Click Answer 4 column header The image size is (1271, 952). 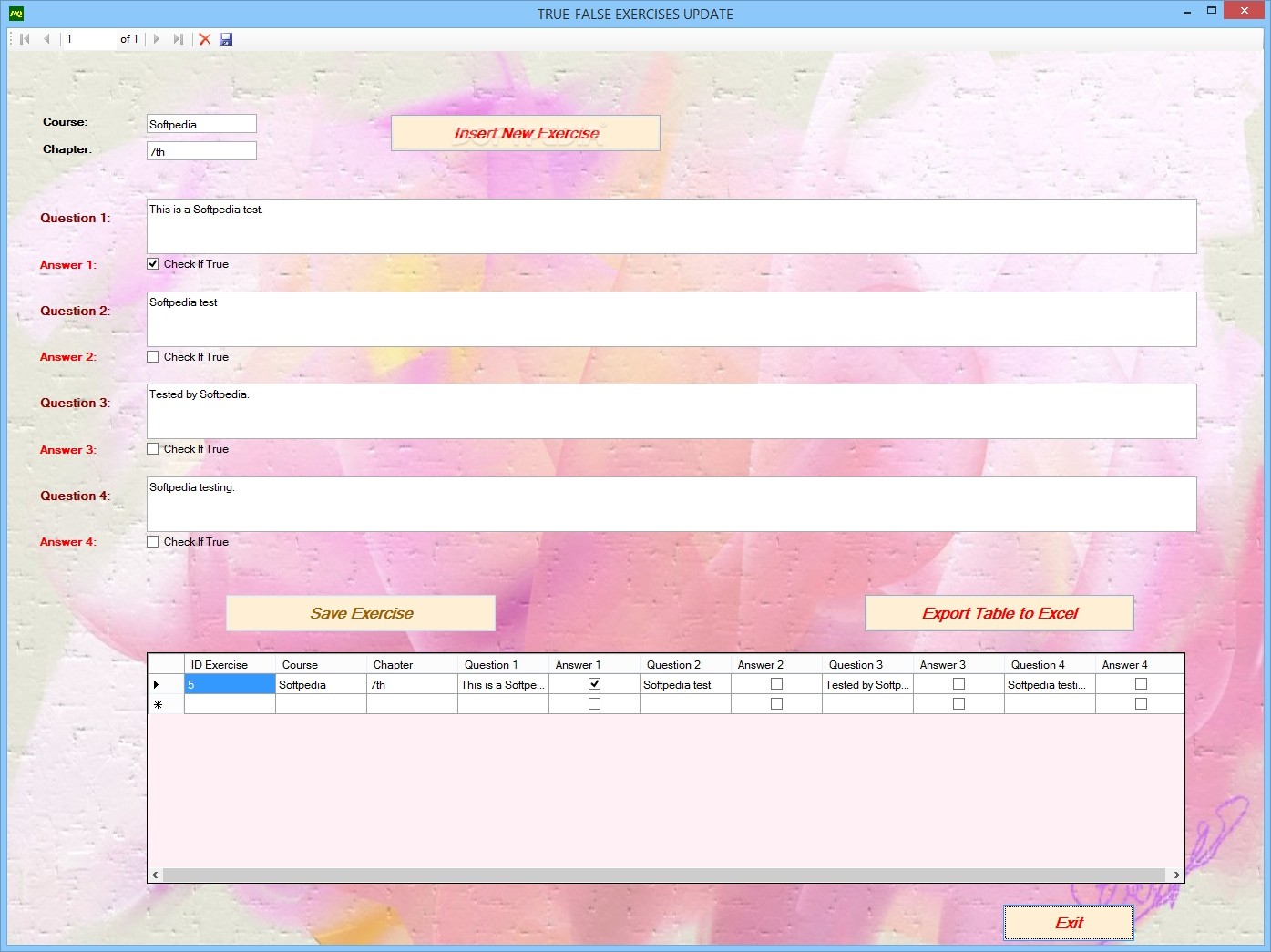click(1140, 664)
